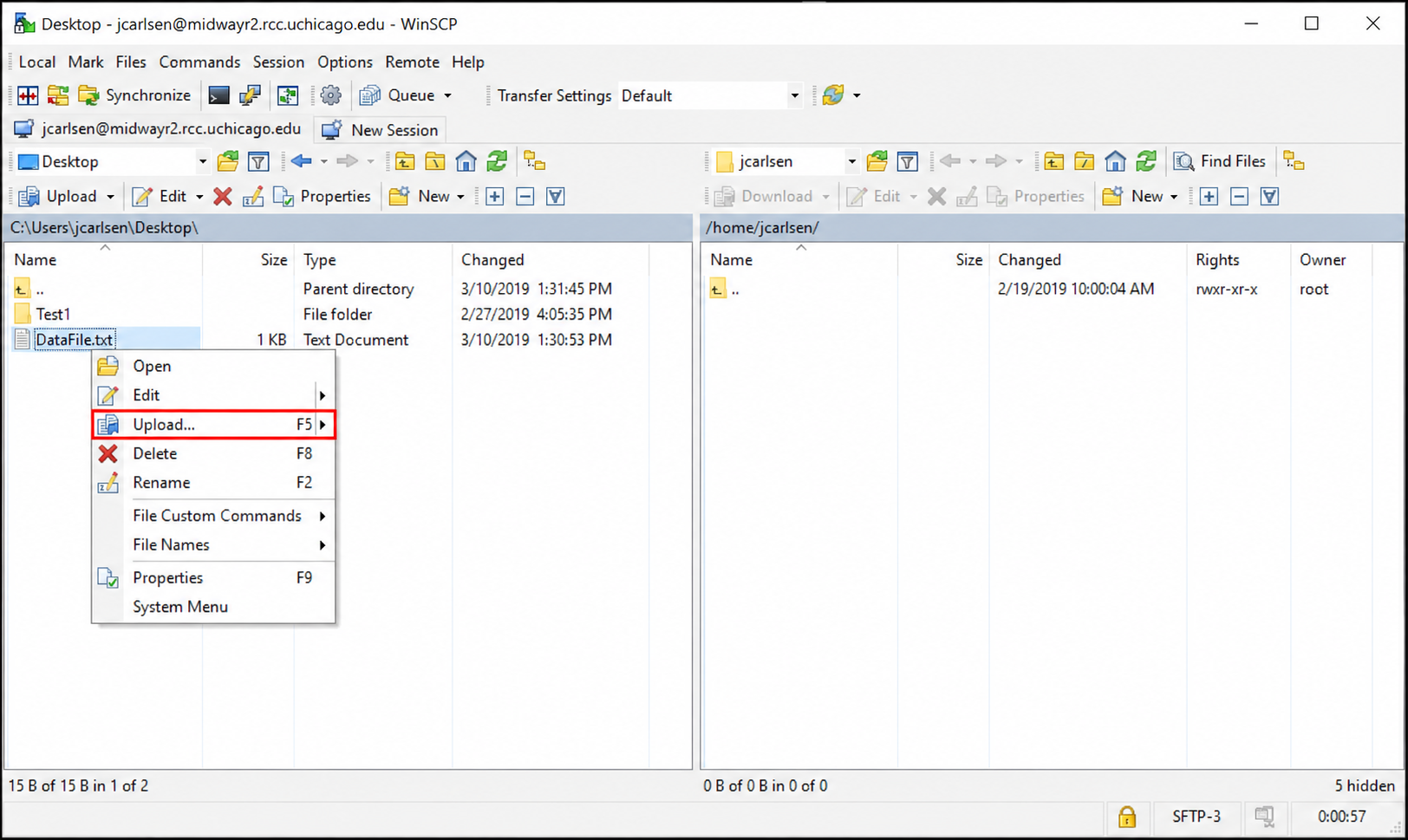Open the Local menu
The width and height of the screenshot is (1408, 840).
(37, 62)
